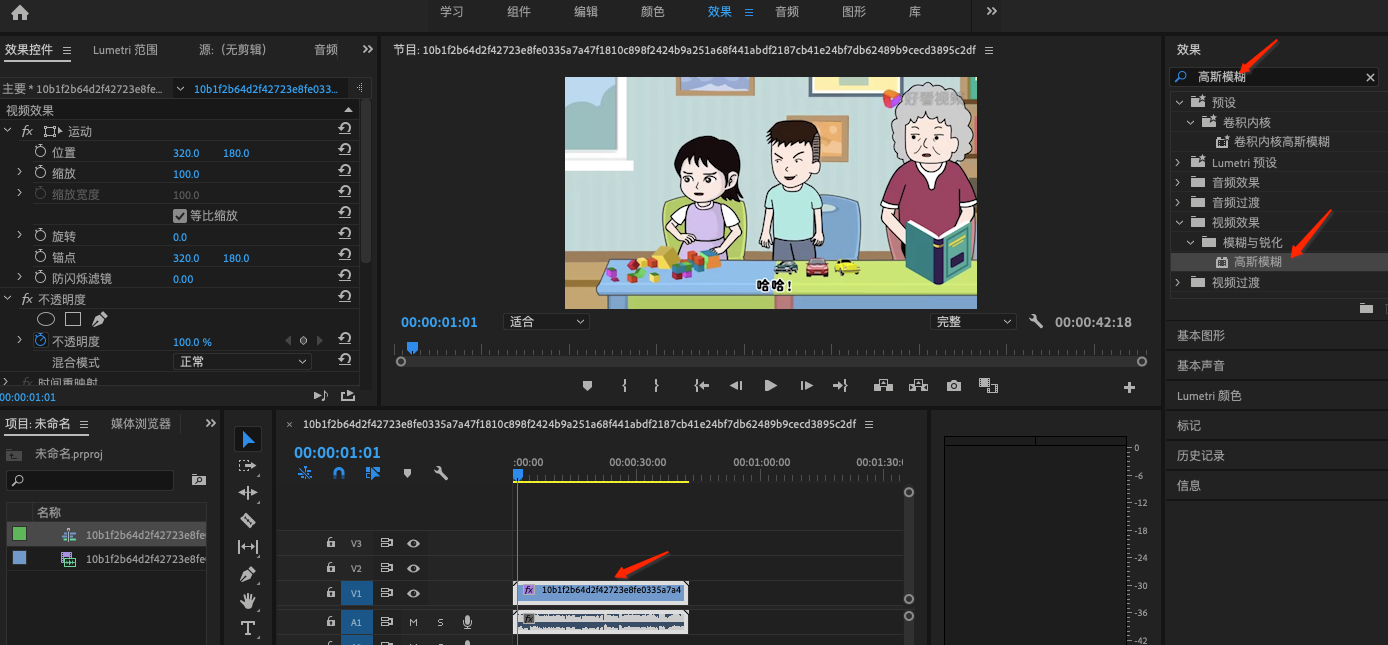Open the Lumetri 范围 tab
The width and height of the screenshot is (1388, 645).
click(x=126, y=49)
